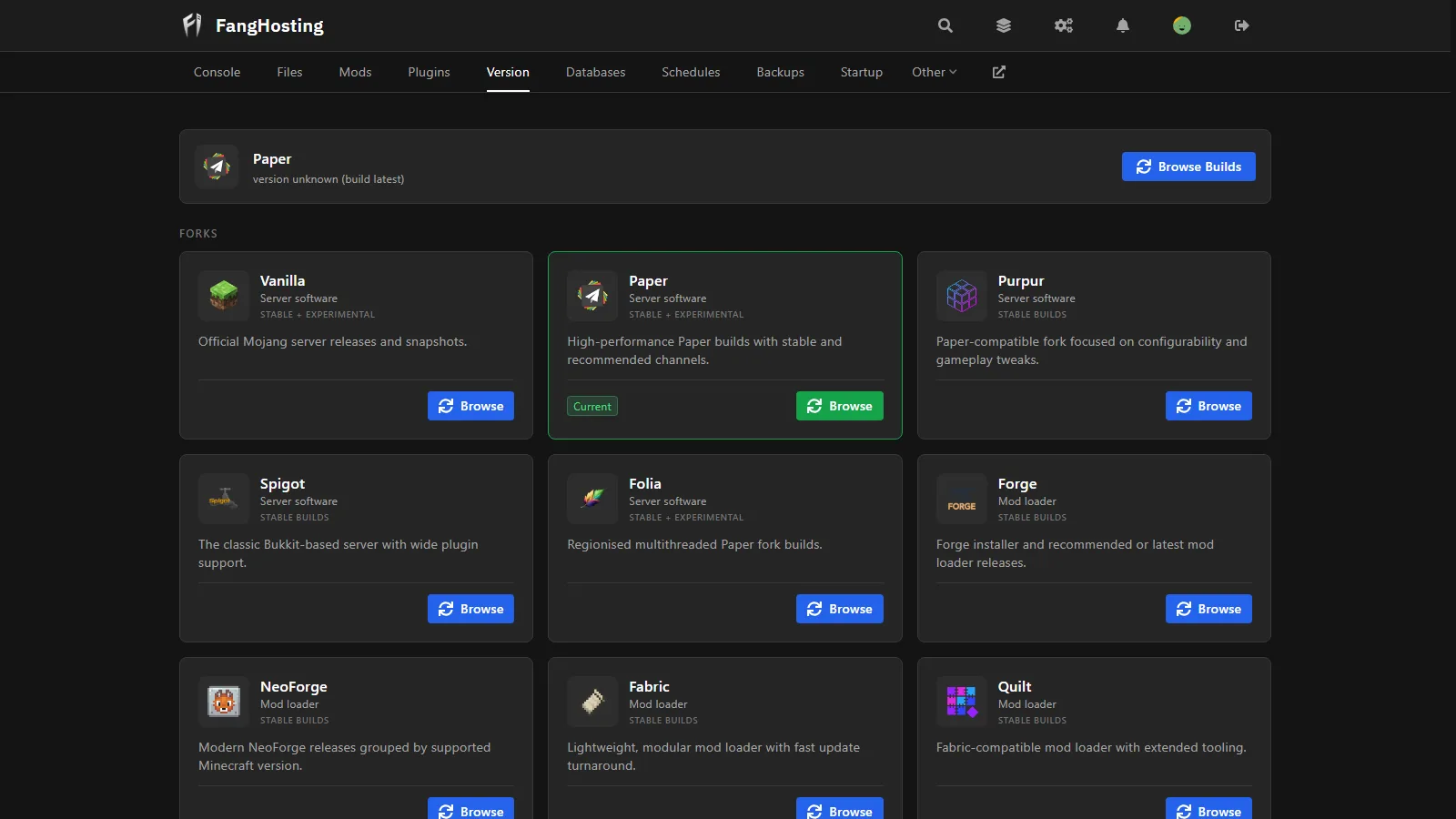Open the Mods tab
The image size is (1456, 819).
(355, 72)
